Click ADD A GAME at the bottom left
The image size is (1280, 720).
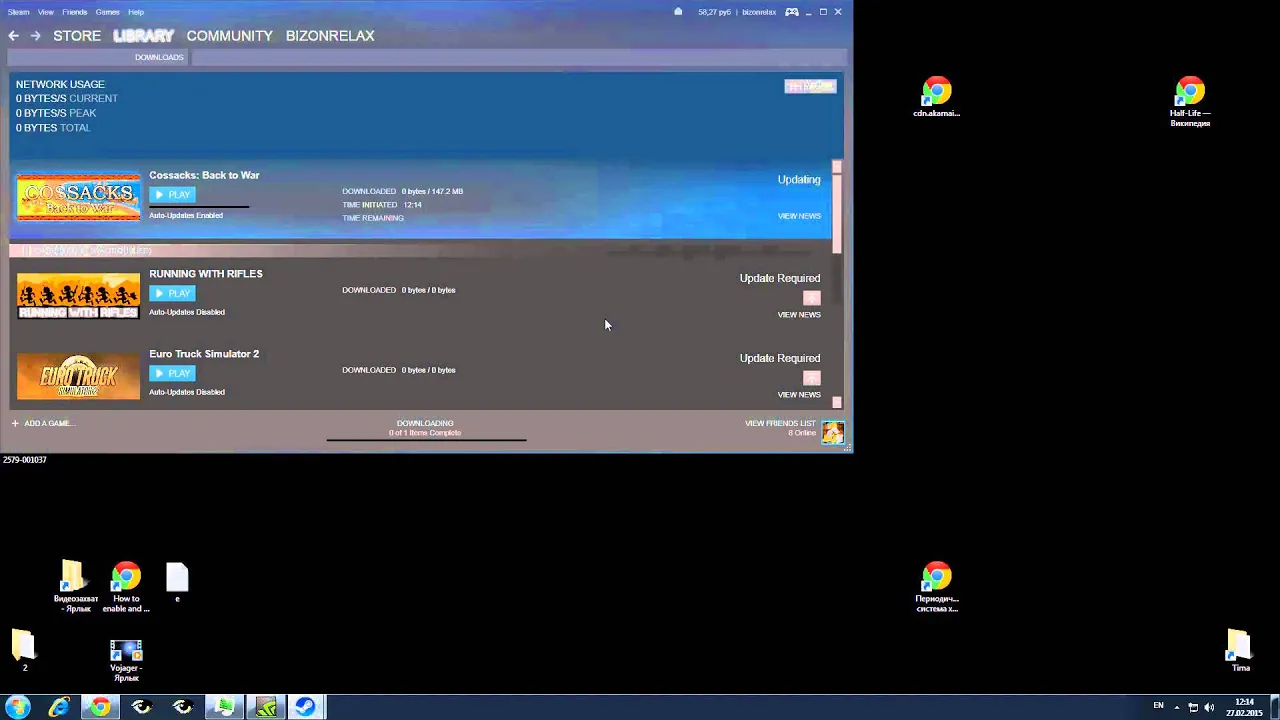tap(42, 423)
